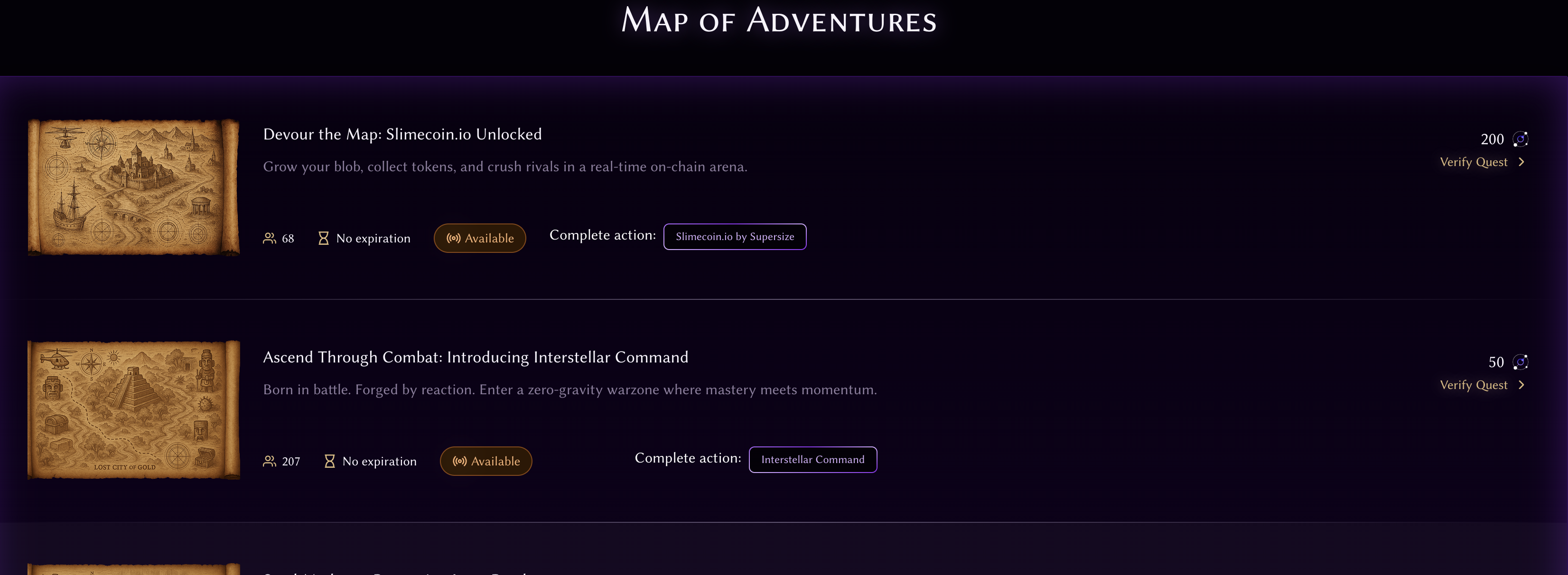Viewport: 1568px width, 575px height.
Task: Click participants icon beside count 207
Action: [269, 461]
